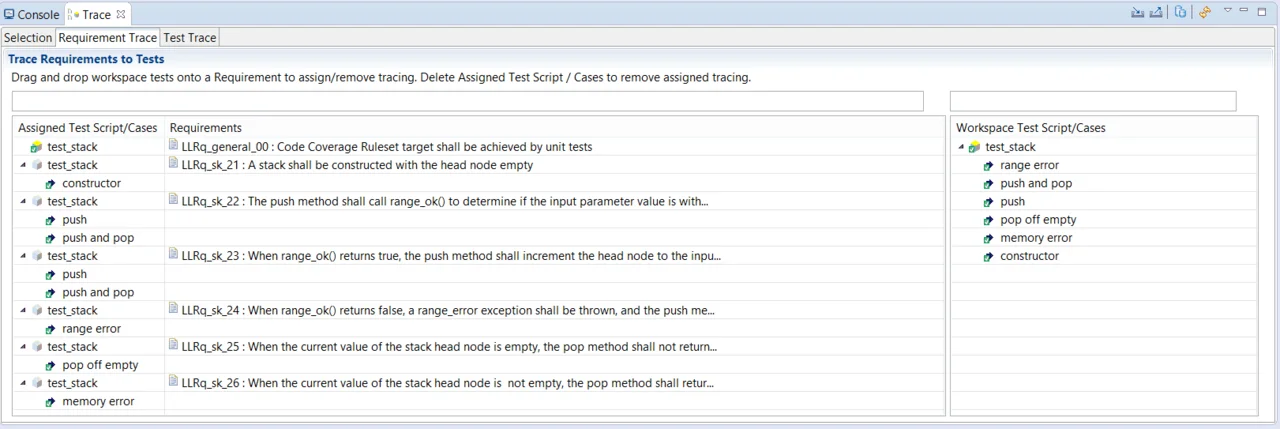
Task: Click the export trace toolbar icon
Action: [x=1156, y=12]
